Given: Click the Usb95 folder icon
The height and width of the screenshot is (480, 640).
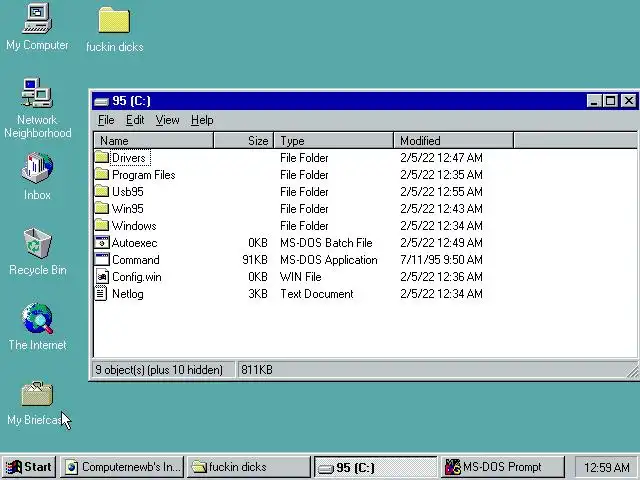Looking at the screenshot, I should tap(102, 191).
